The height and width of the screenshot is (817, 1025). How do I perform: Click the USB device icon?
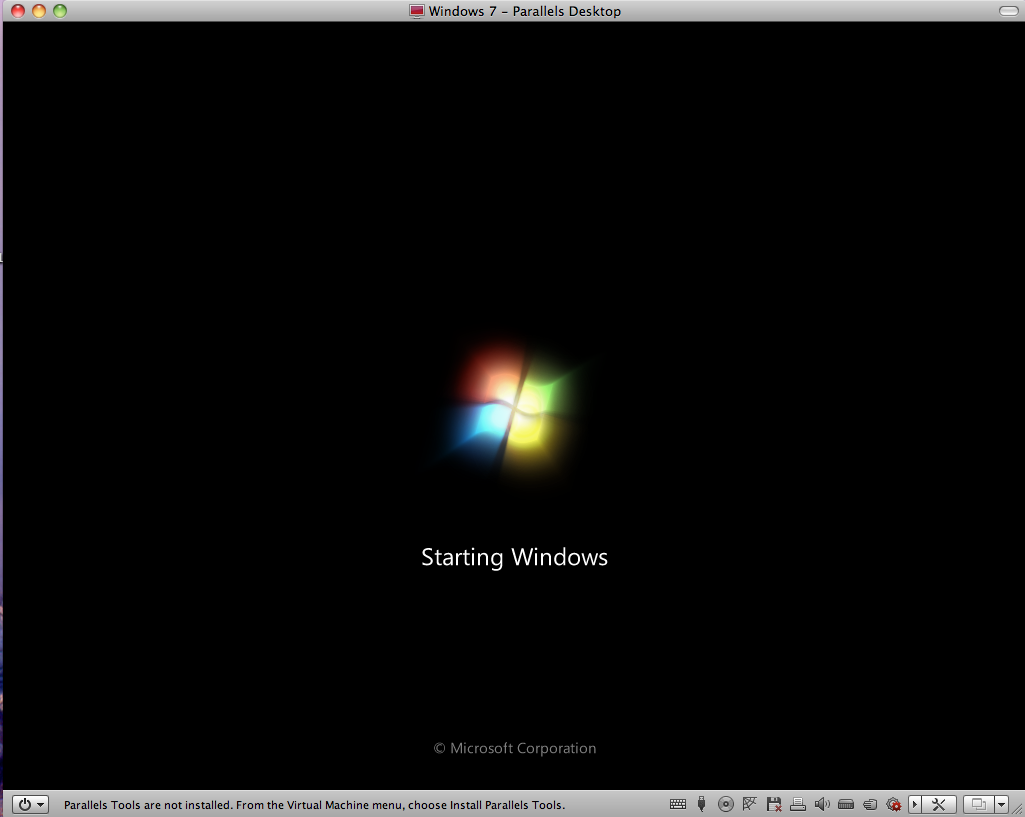tap(701, 804)
